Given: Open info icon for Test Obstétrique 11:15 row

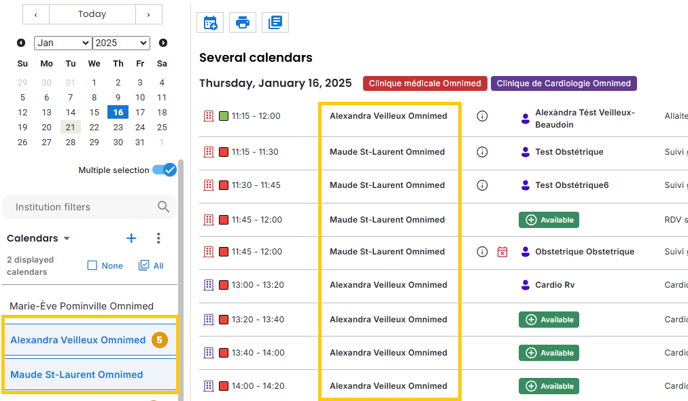Looking at the screenshot, I should click(482, 152).
